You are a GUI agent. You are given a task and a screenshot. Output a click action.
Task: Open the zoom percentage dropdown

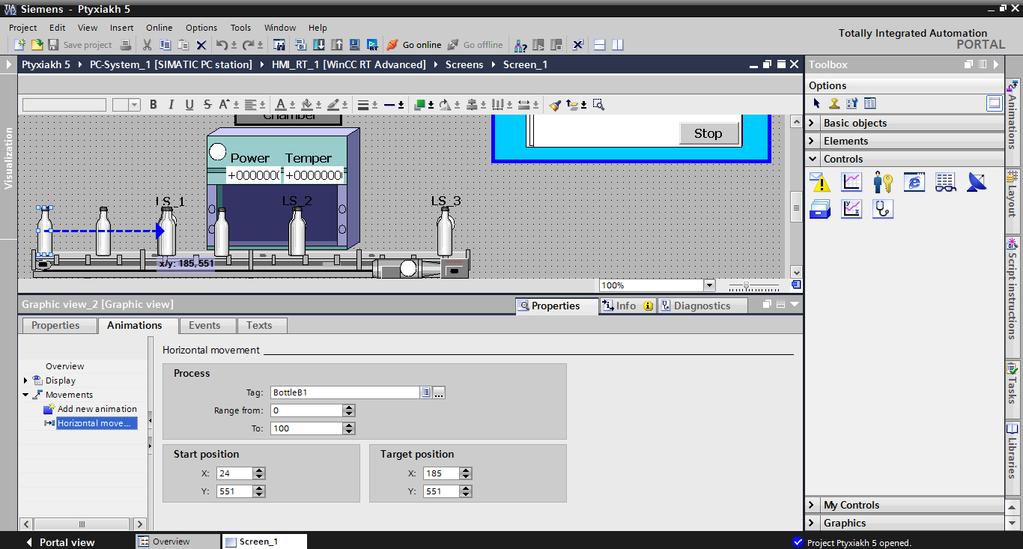pyautogui.click(x=709, y=285)
